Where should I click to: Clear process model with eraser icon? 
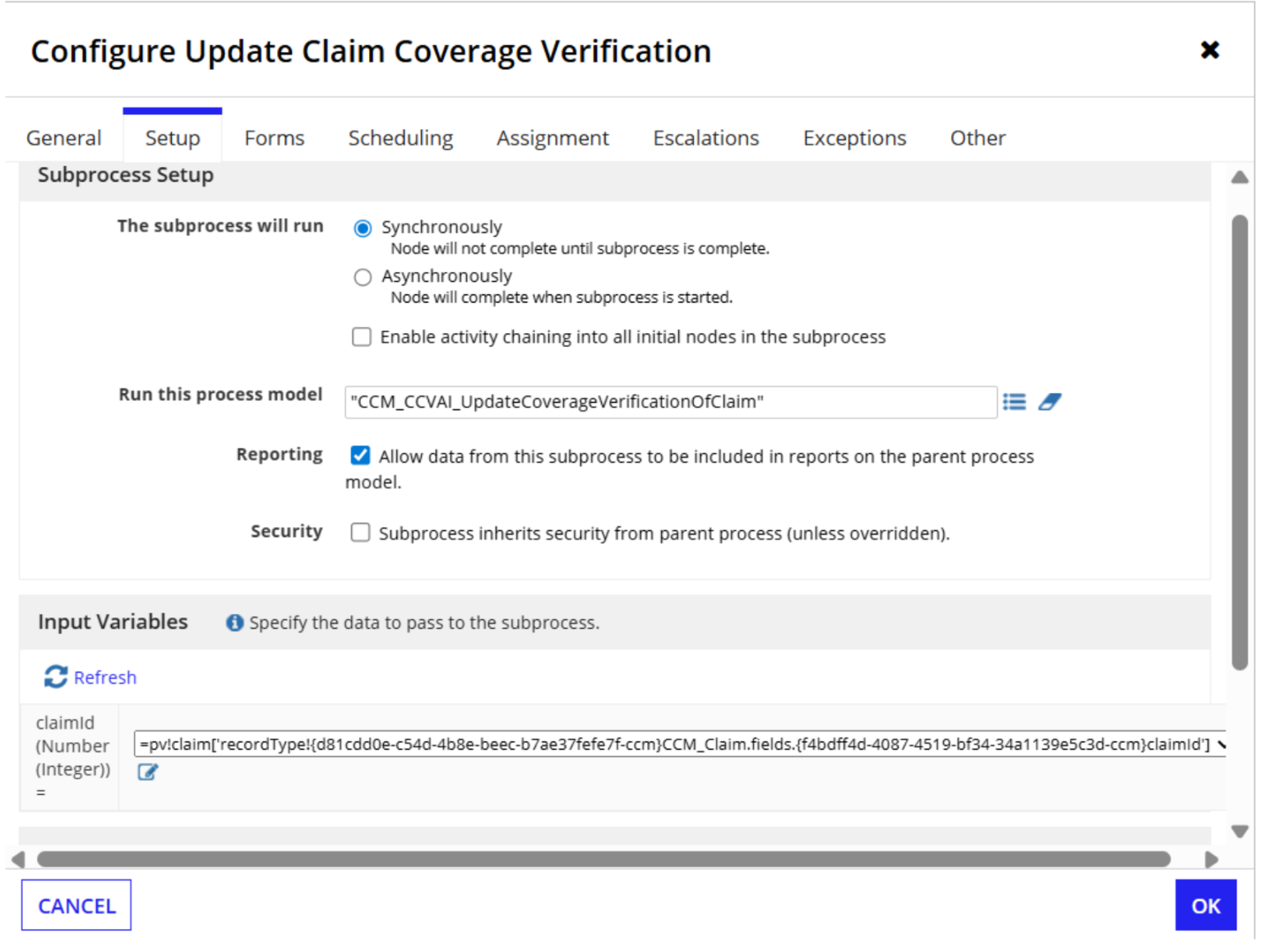coord(1049,402)
